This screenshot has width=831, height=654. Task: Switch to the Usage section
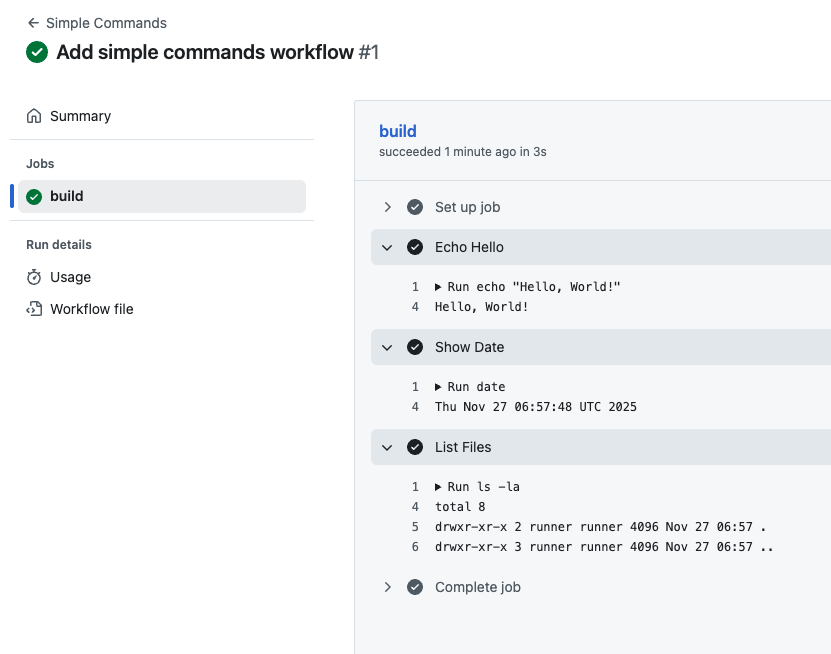click(71, 277)
